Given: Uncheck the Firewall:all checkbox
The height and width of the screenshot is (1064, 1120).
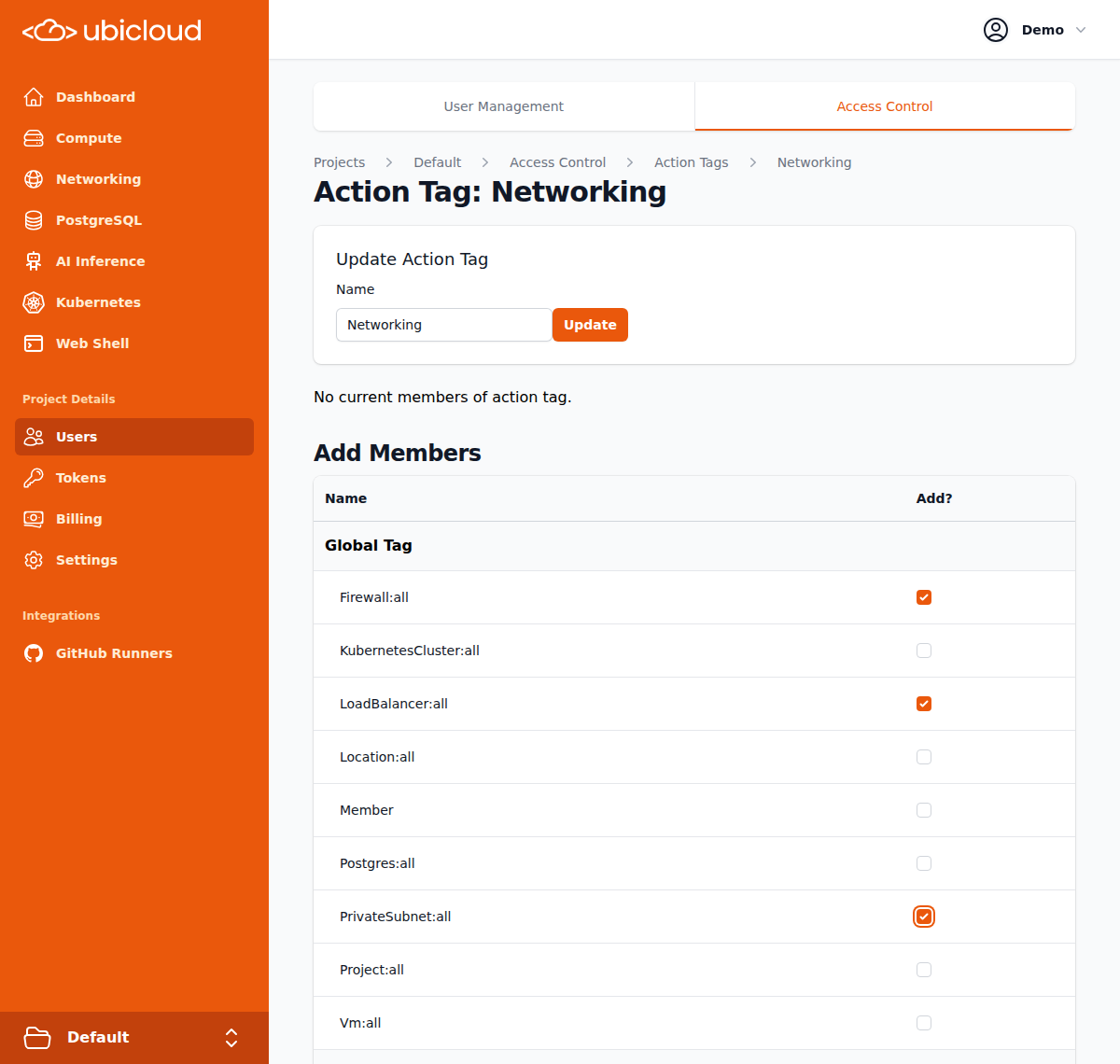Looking at the screenshot, I should [x=924, y=597].
